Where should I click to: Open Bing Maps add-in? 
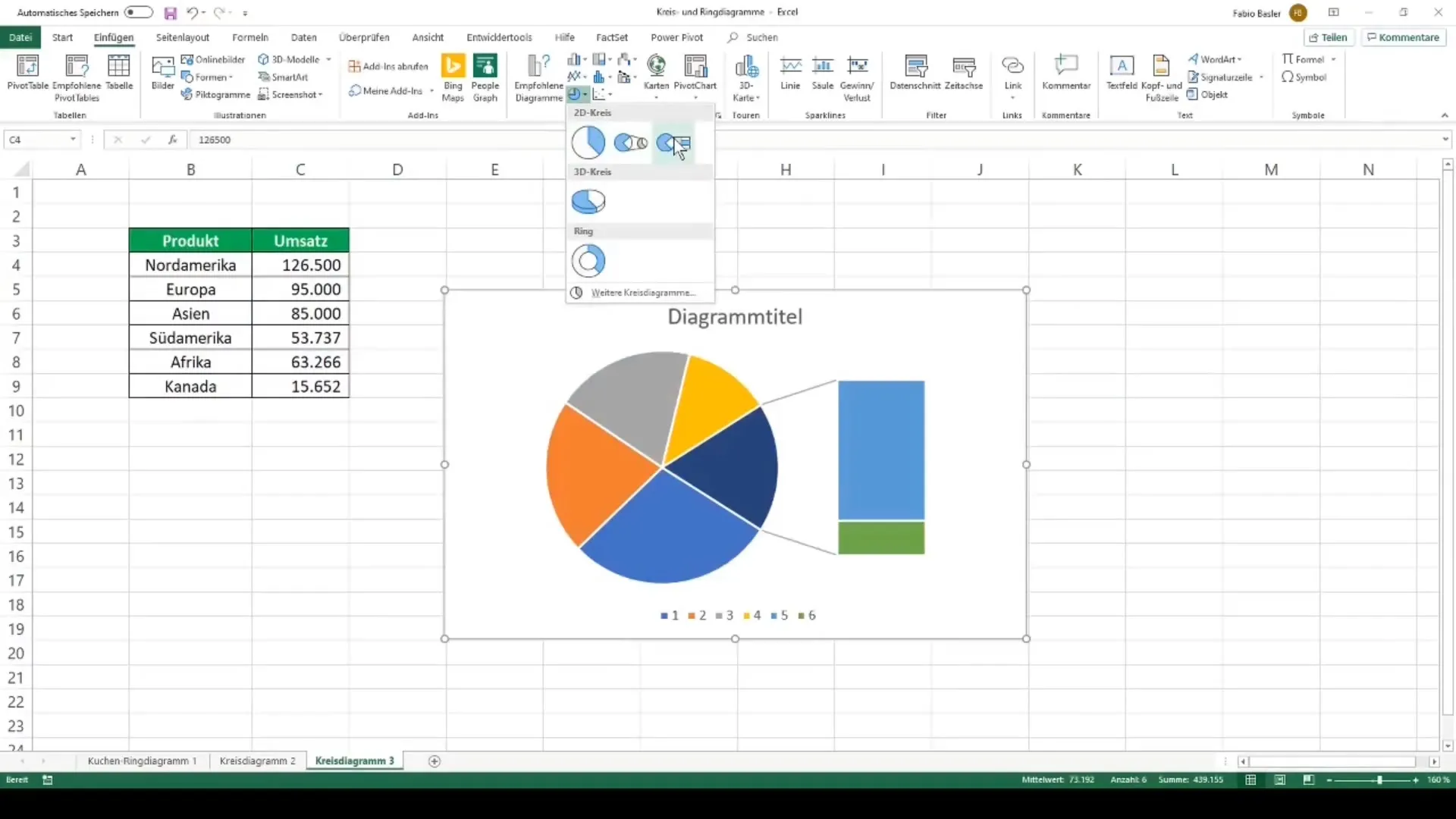coord(453,78)
